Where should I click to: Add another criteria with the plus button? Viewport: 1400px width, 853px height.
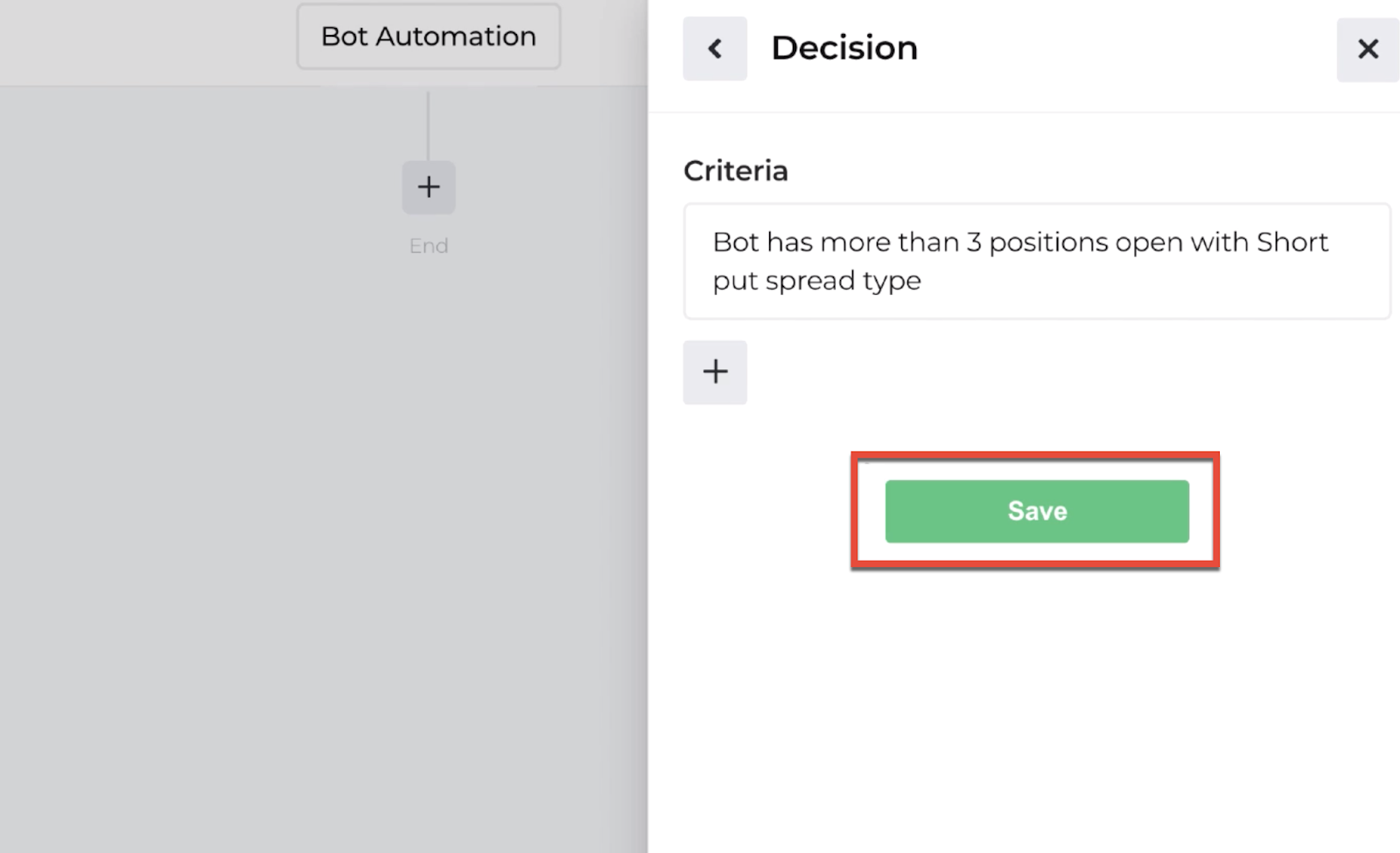click(715, 372)
